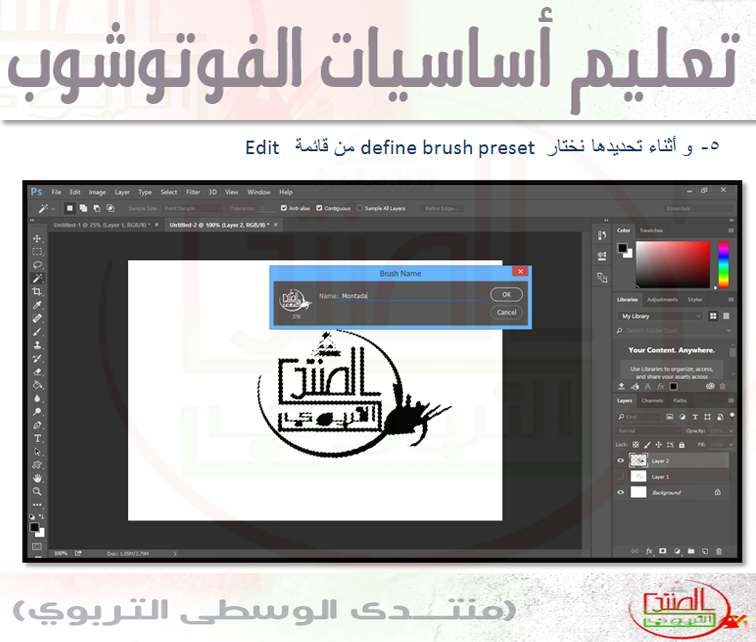Open the Filter menu
The width and height of the screenshot is (756, 642).
click(193, 192)
